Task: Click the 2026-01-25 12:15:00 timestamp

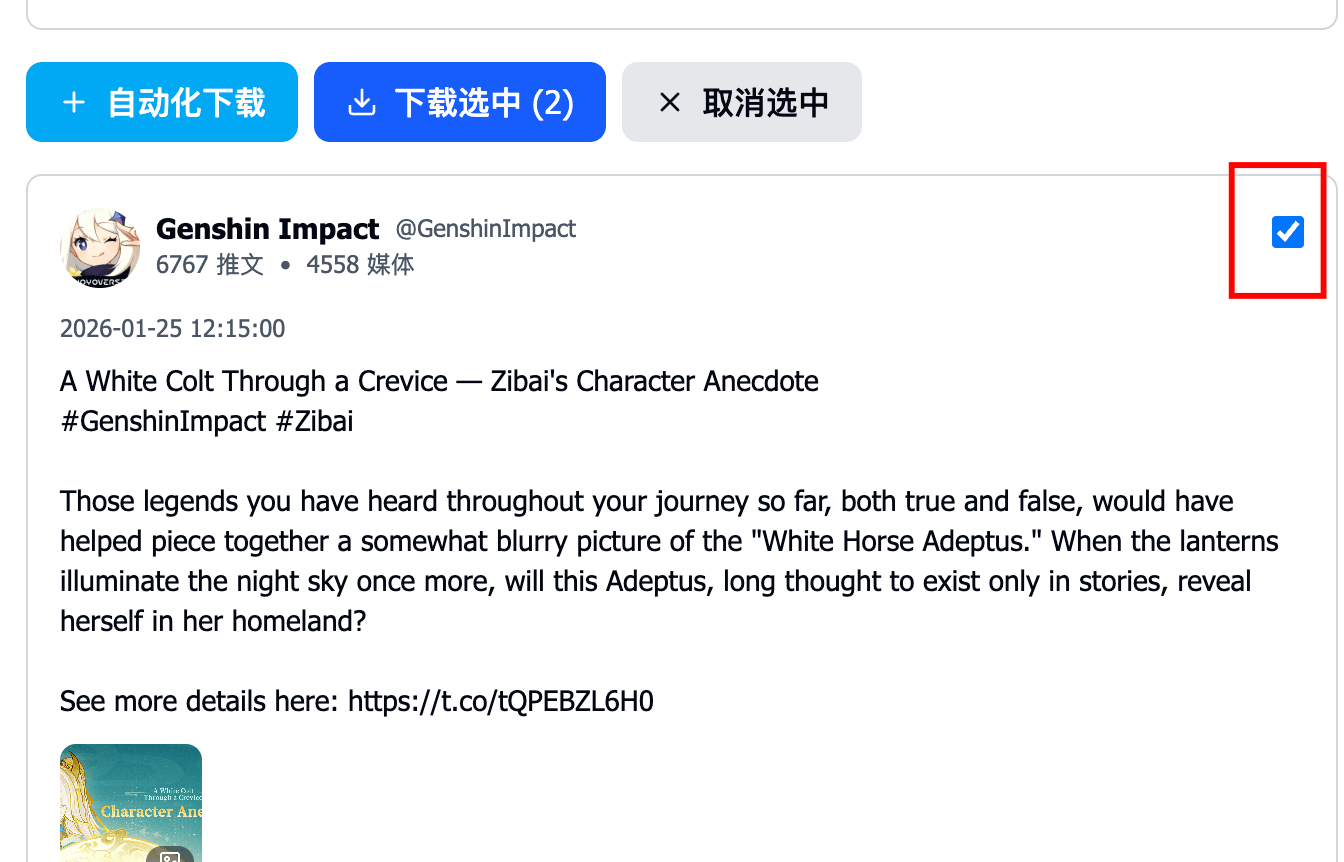Action: tap(172, 329)
